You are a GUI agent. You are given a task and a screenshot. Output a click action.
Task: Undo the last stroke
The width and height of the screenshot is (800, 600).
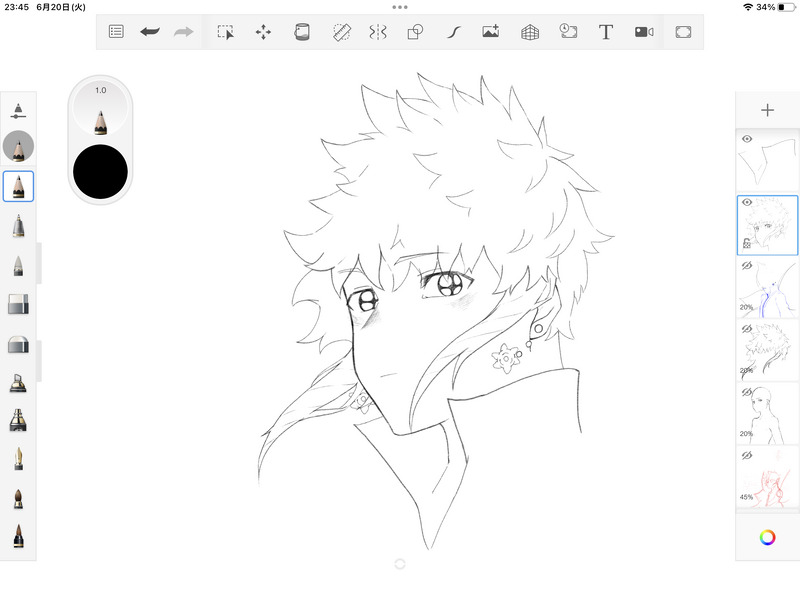(x=150, y=32)
